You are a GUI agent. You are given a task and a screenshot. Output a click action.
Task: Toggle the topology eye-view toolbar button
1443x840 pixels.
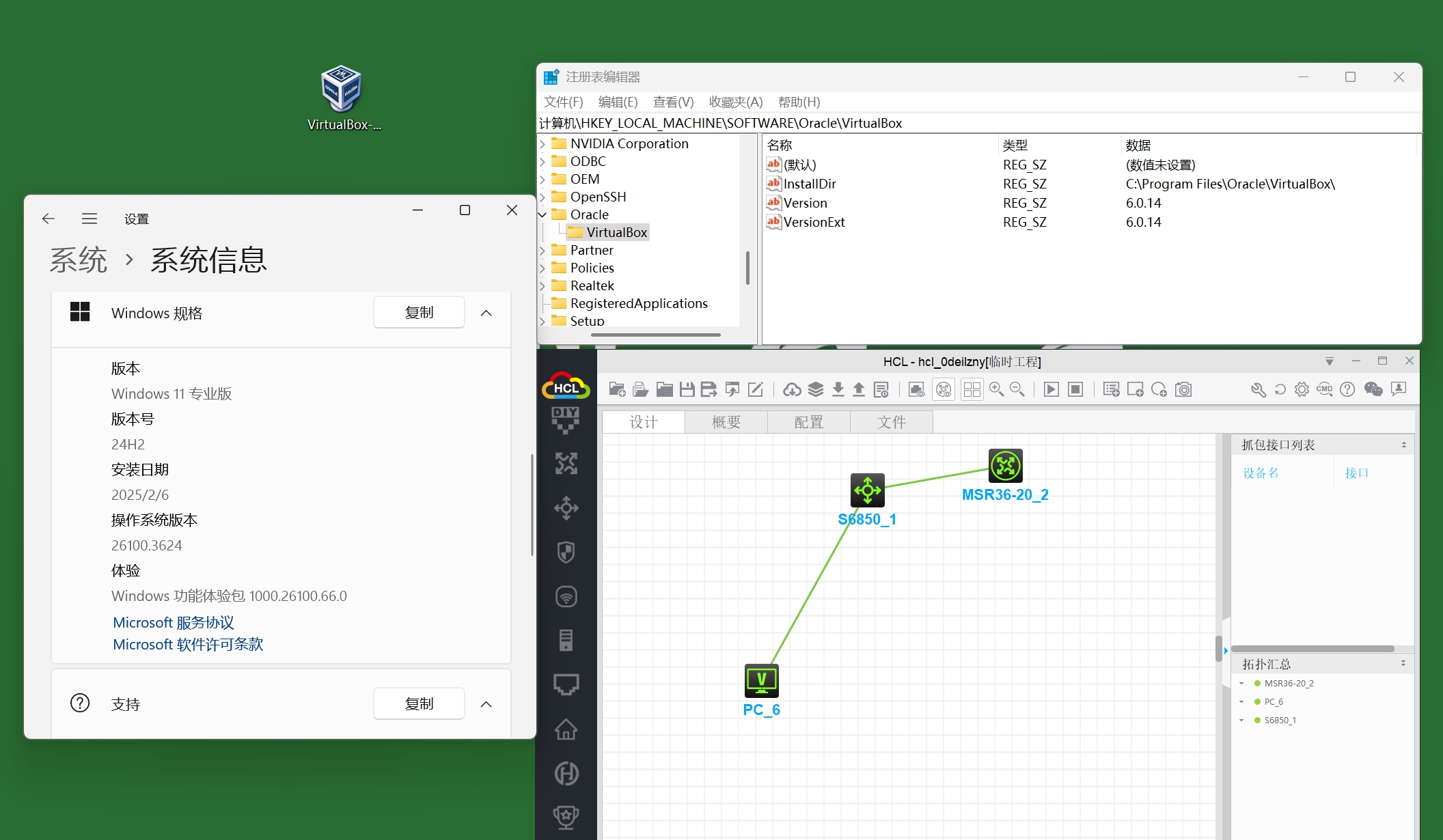[944, 389]
